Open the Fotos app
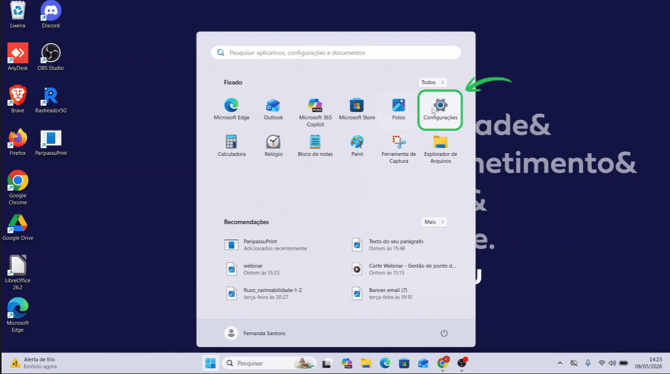The height and width of the screenshot is (374, 670). (398, 109)
